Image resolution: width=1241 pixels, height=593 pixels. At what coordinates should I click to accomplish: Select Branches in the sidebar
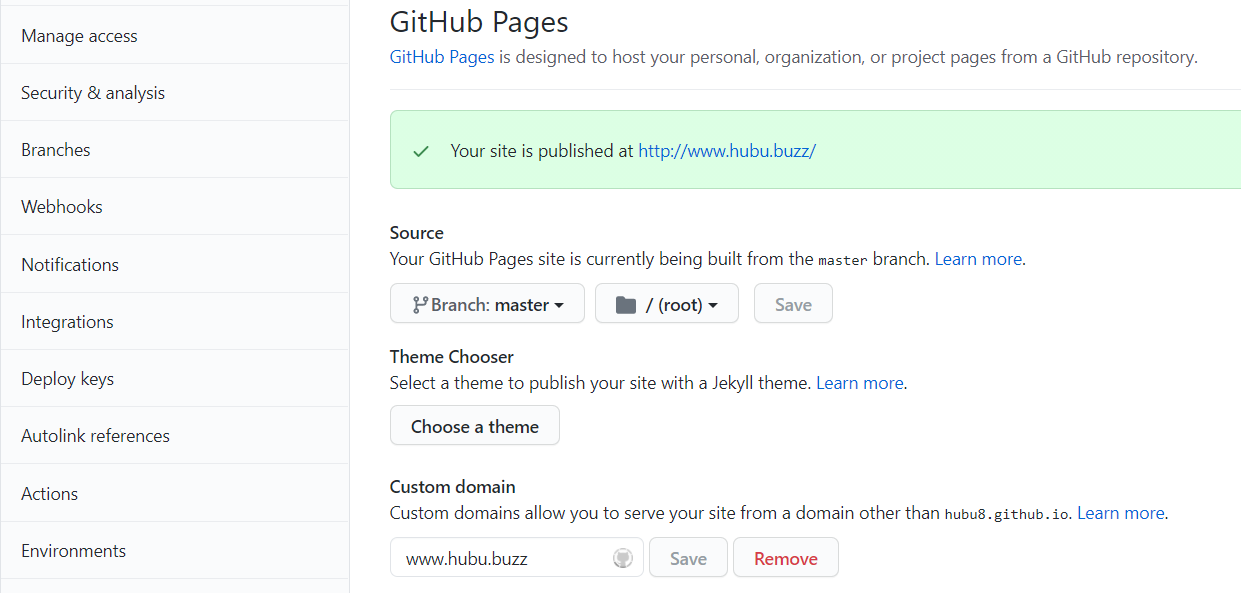pos(56,150)
